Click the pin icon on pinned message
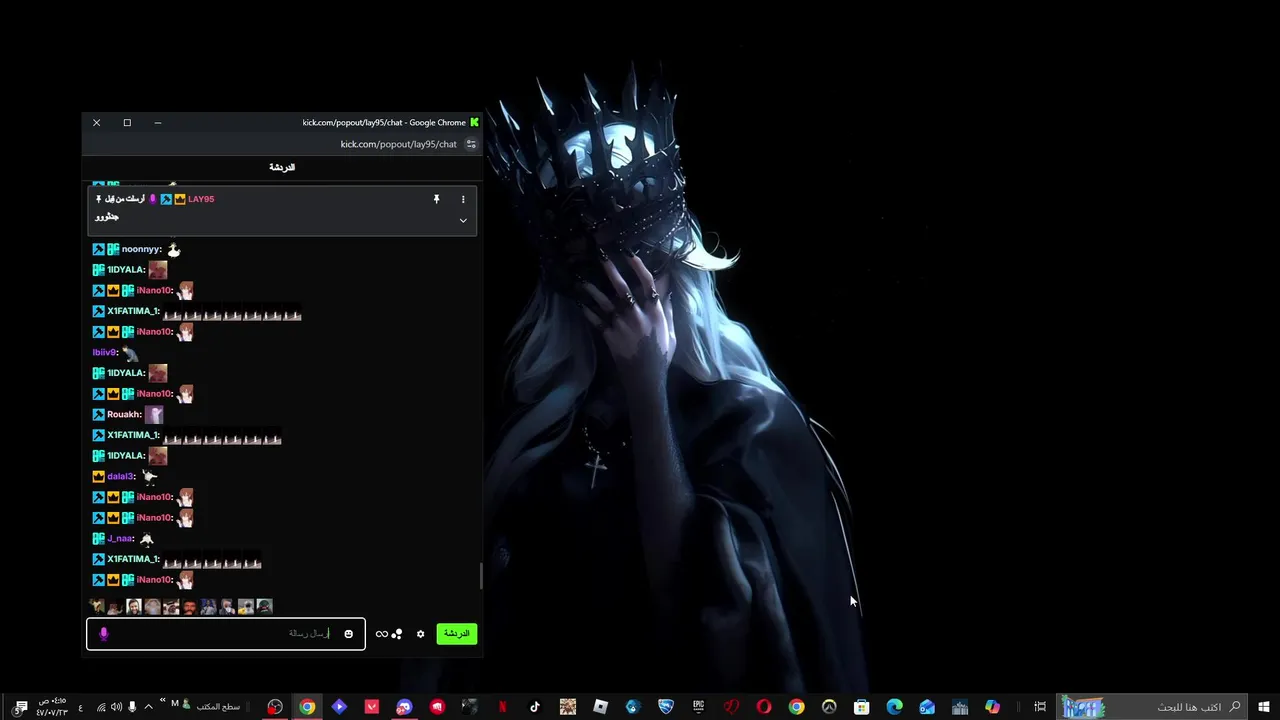The width and height of the screenshot is (1280, 720). (436, 199)
